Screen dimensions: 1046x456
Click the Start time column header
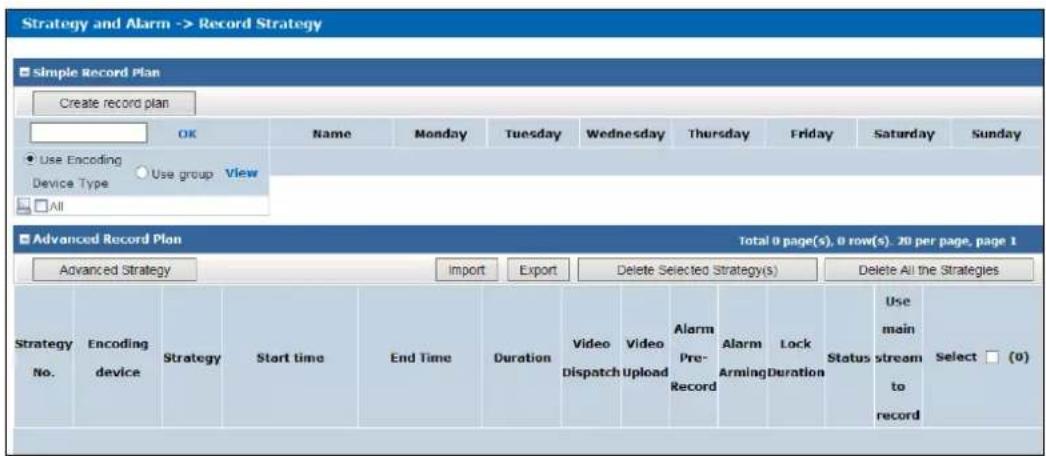290,358
